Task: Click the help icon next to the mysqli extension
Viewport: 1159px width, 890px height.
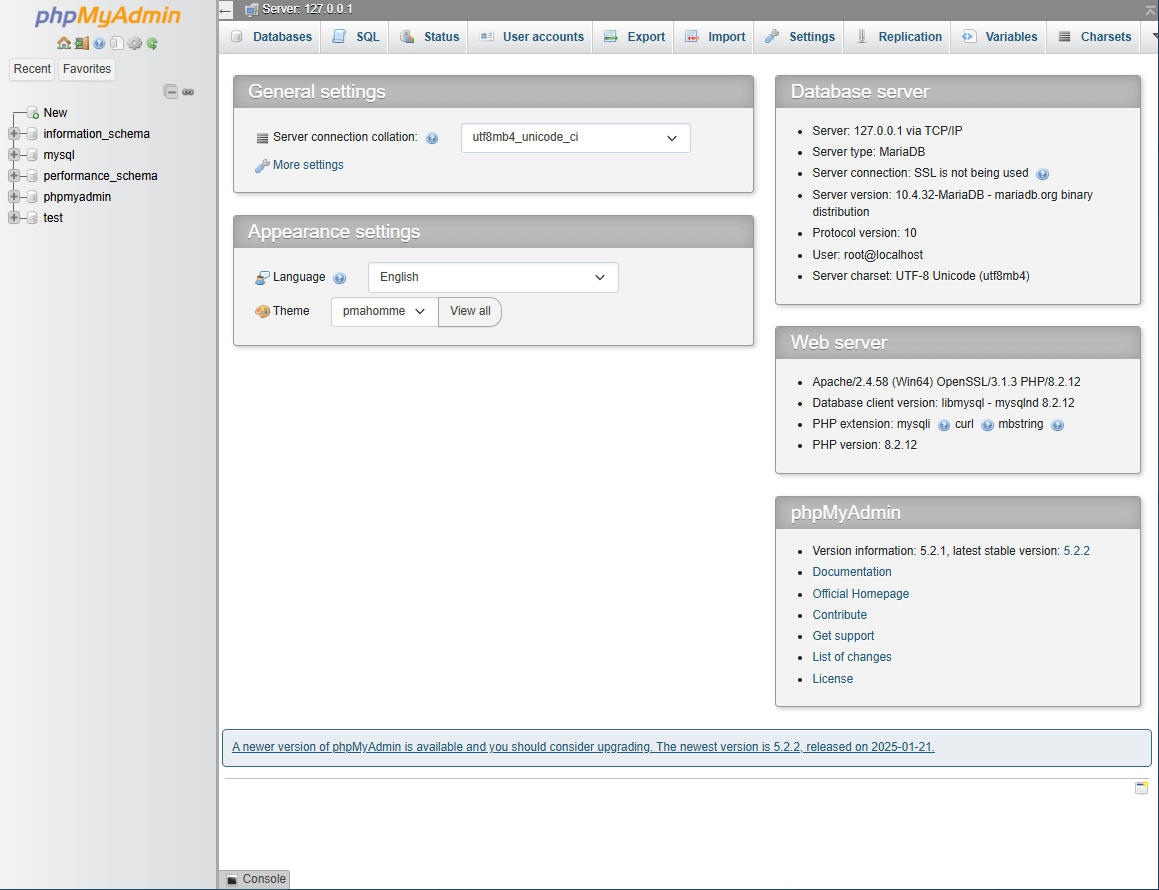Action: pos(943,424)
